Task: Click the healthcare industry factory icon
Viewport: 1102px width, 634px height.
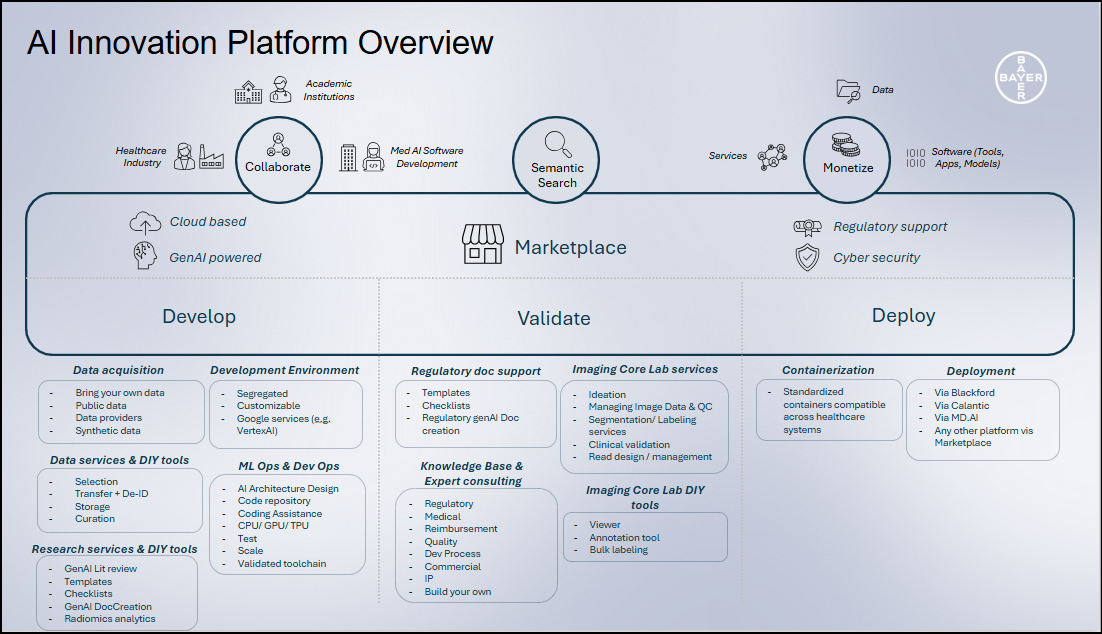Action: pos(211,157)
